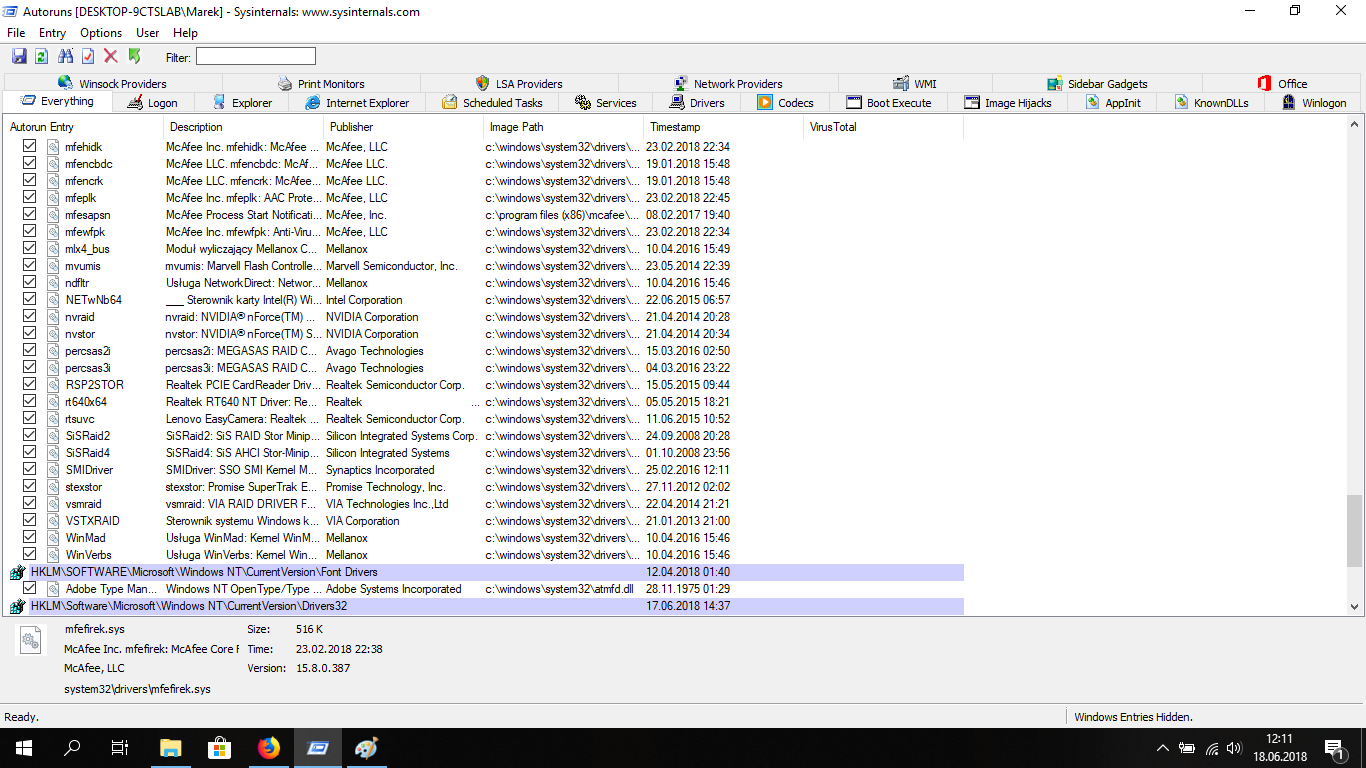Click the Autoruns taskbar icon
1366x768 pixels.
318,748
